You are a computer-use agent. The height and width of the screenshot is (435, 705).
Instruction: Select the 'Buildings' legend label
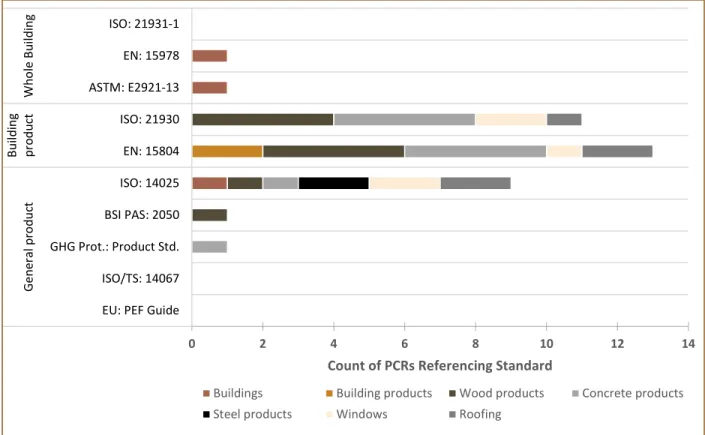point(238,393)
